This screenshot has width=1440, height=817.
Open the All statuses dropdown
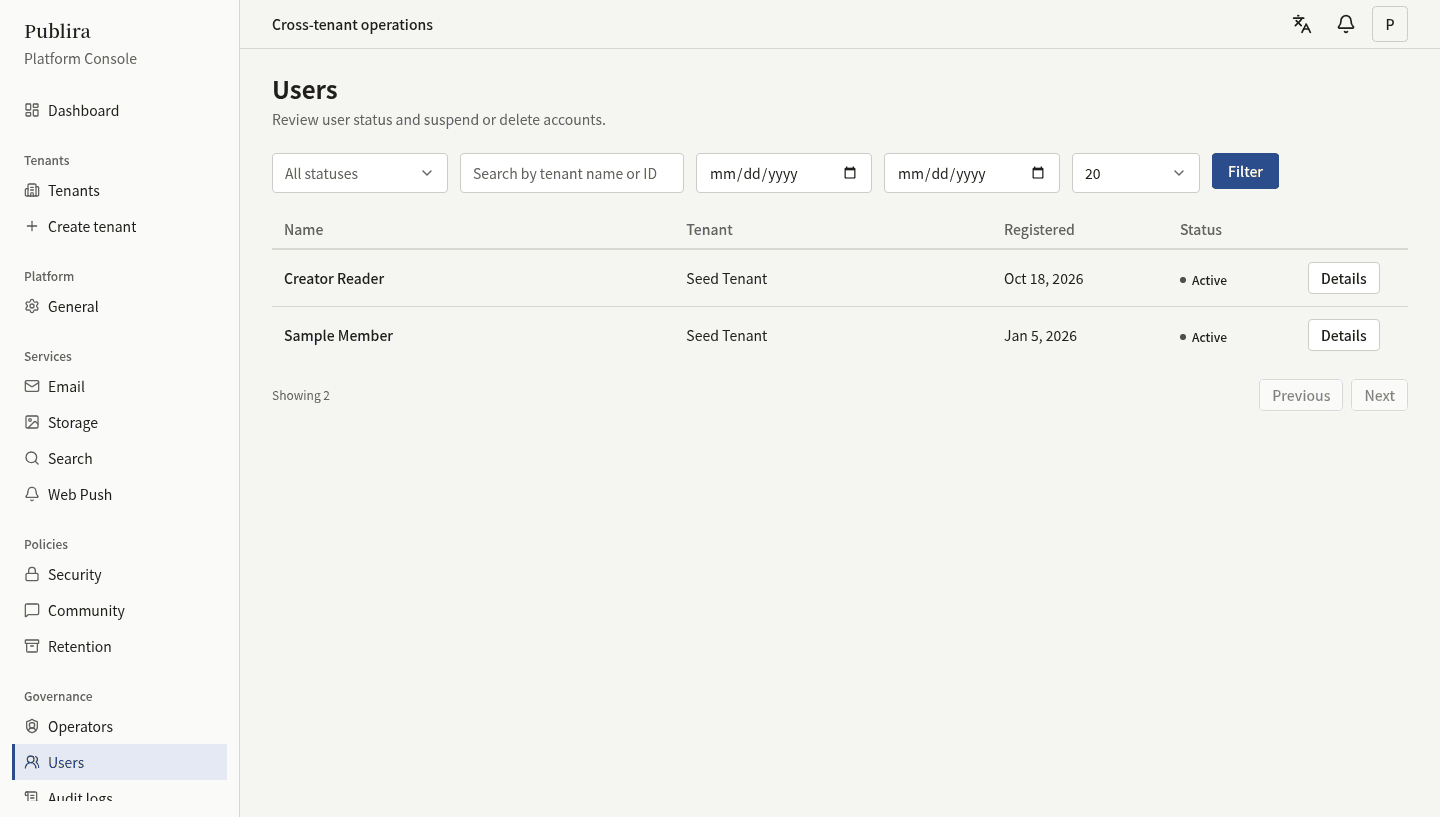pos(360,173)
